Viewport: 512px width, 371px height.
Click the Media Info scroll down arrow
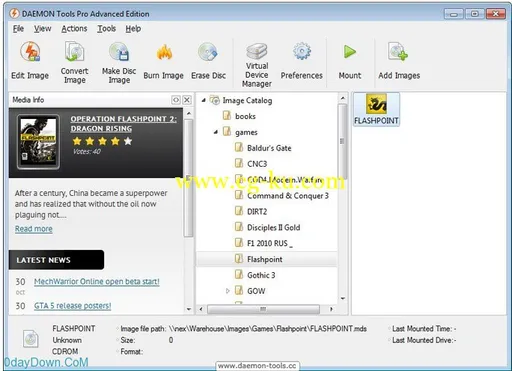(189, 309)
